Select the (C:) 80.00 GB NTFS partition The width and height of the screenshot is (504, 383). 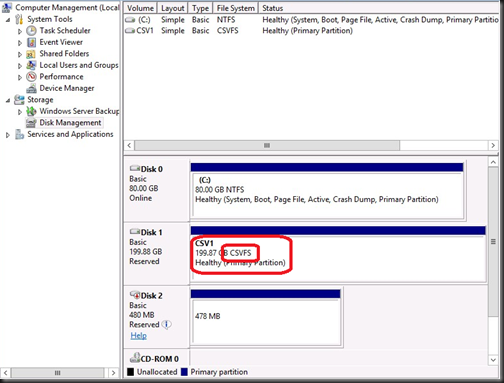pyautogui.click(x=327, y=191)
